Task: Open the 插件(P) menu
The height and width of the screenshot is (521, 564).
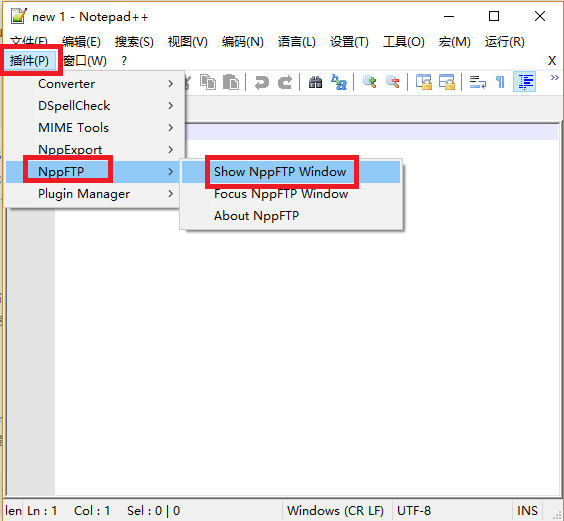Action: coord(29,60)
